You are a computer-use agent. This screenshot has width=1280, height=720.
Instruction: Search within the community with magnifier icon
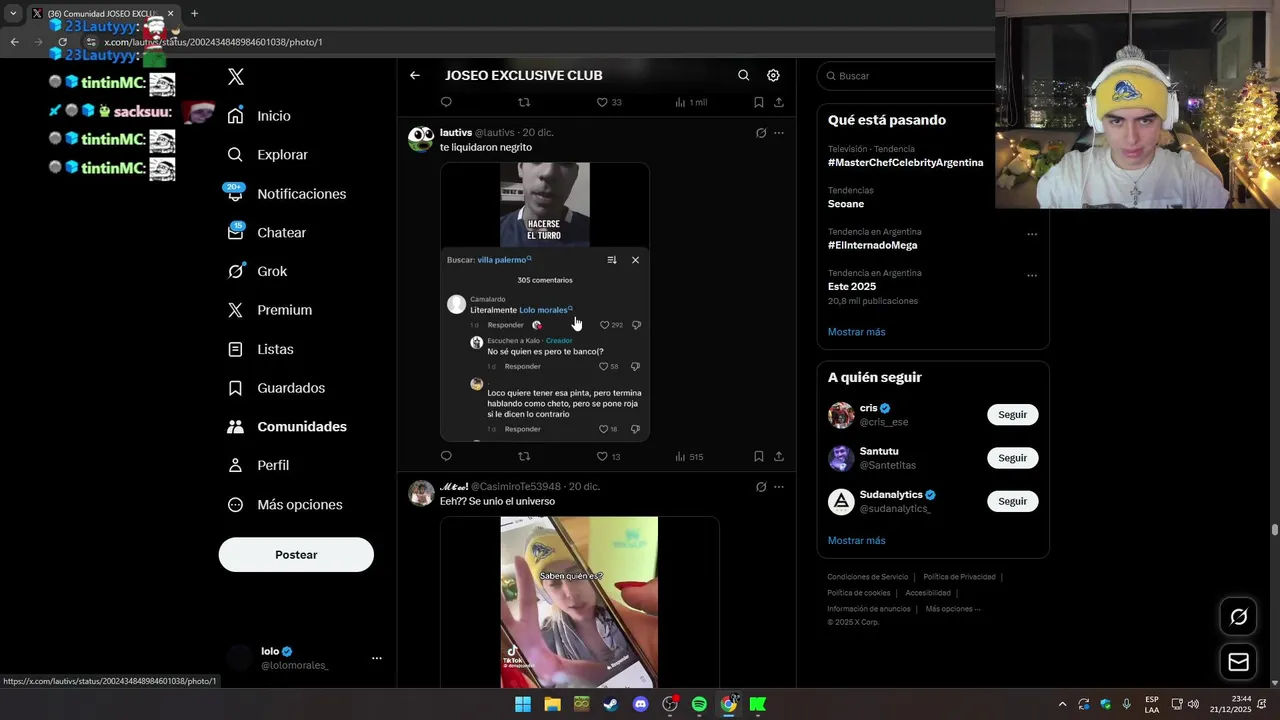click(743, 75)
